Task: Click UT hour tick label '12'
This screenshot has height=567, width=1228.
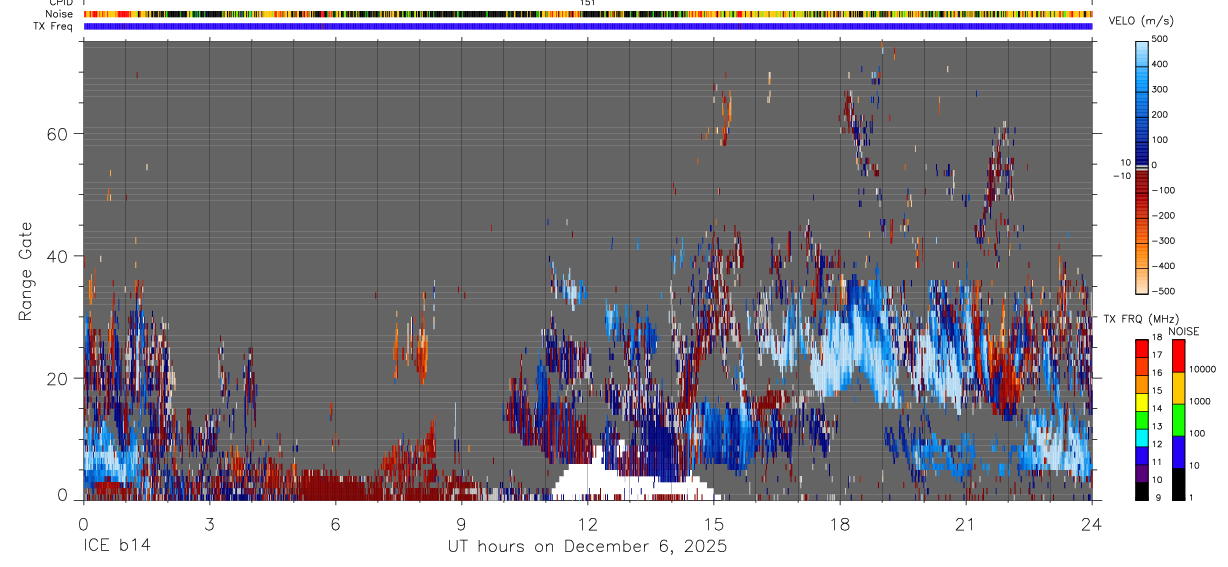Action: [x=588, y=523]
